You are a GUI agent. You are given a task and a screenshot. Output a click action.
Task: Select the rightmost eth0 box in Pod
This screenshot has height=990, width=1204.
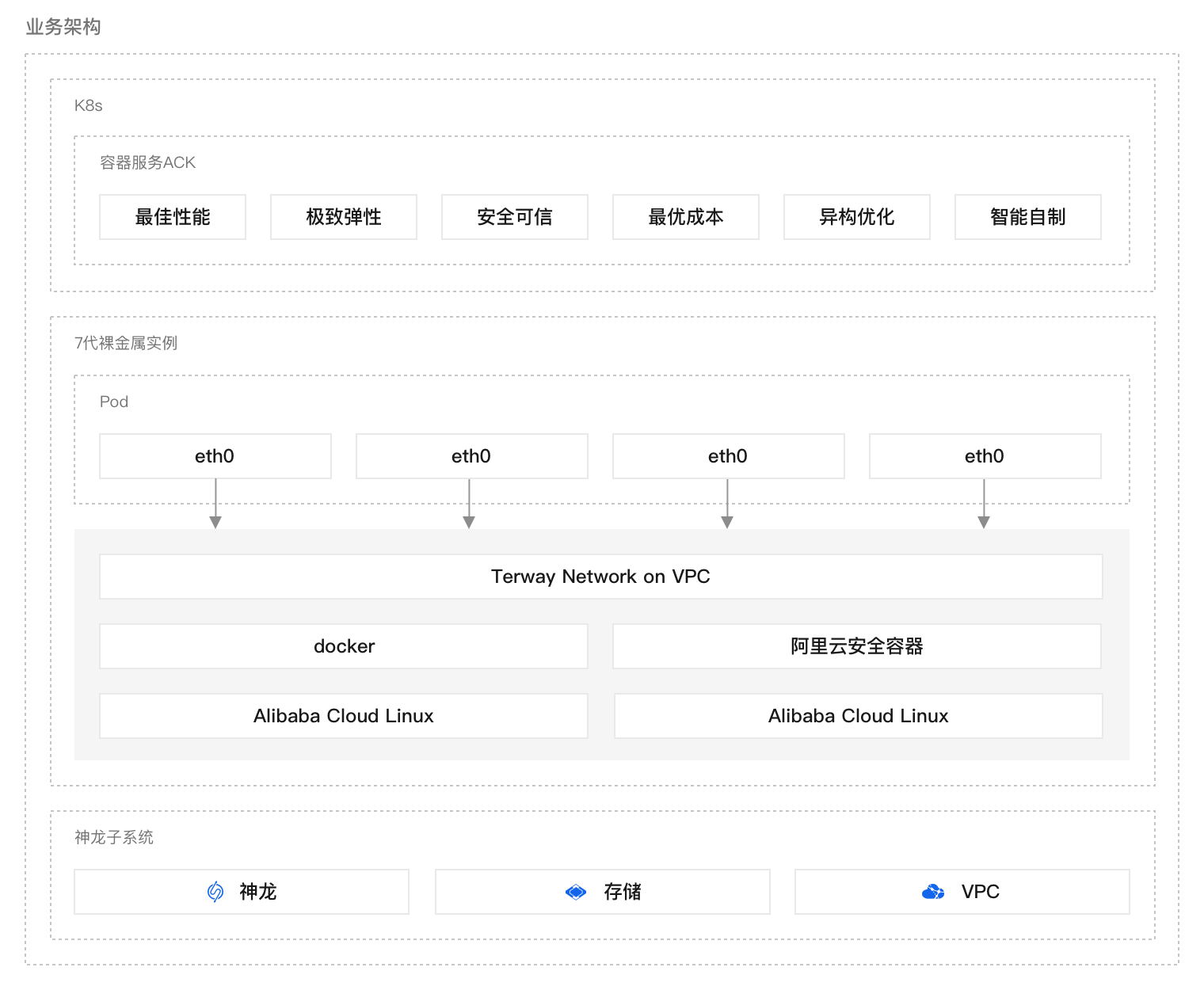coord(985,456)
